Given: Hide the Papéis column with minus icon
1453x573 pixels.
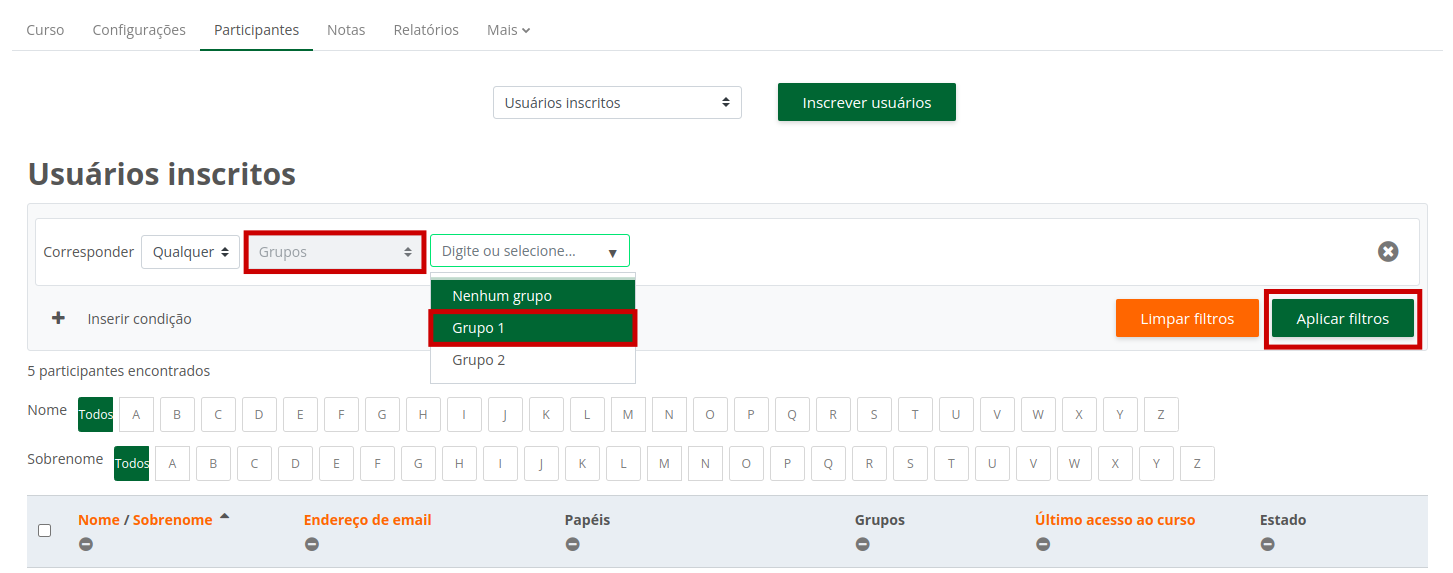Looking at the screenshot, I should click(x=572, y=544).
